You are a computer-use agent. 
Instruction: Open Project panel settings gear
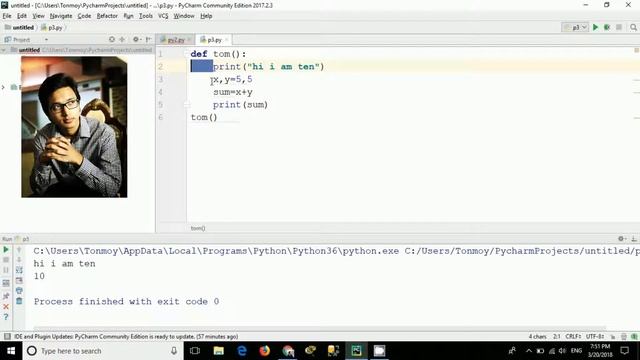point(136,39)
